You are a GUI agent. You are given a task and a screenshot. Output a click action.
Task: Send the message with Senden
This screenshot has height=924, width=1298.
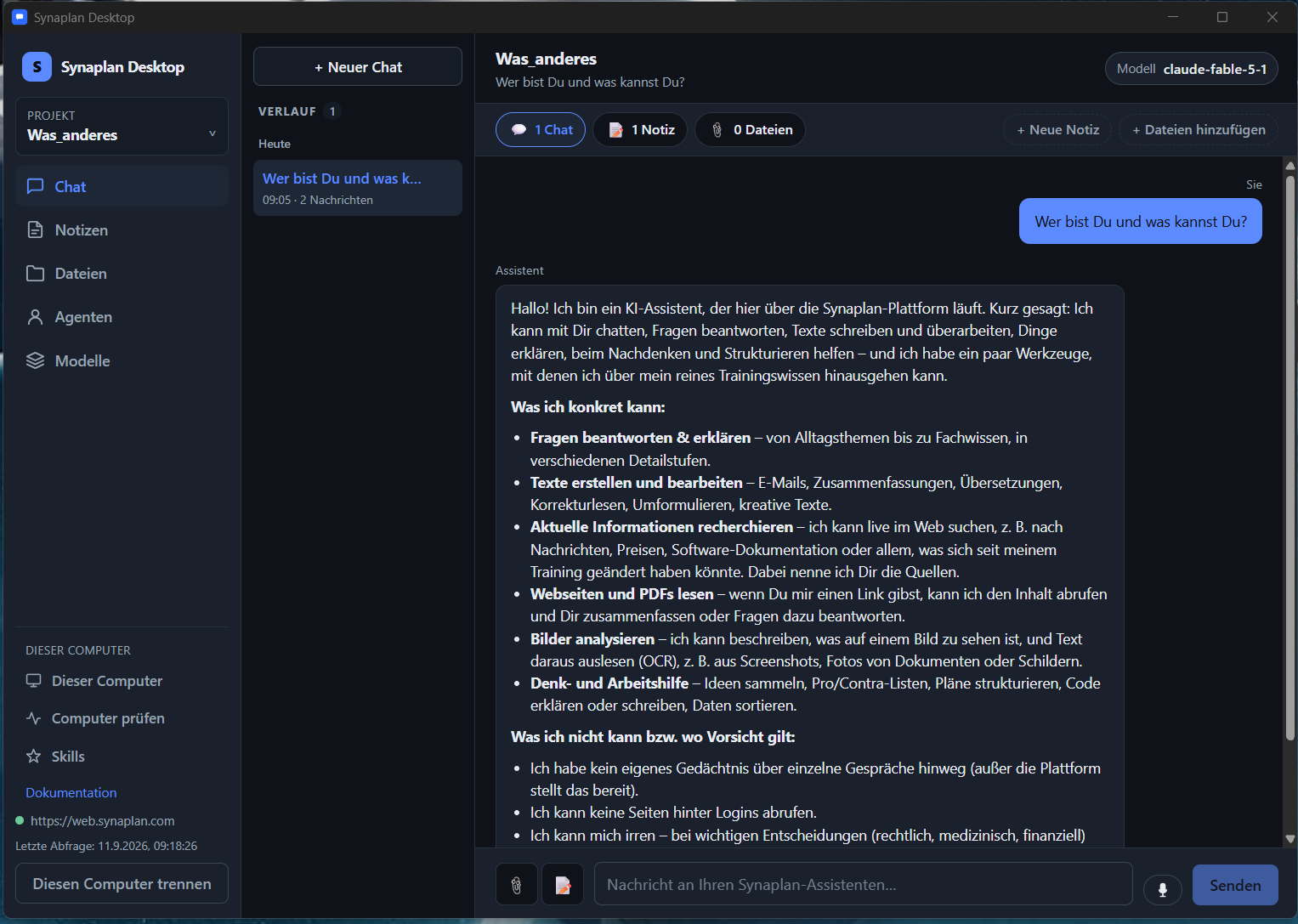point(1235,885)
